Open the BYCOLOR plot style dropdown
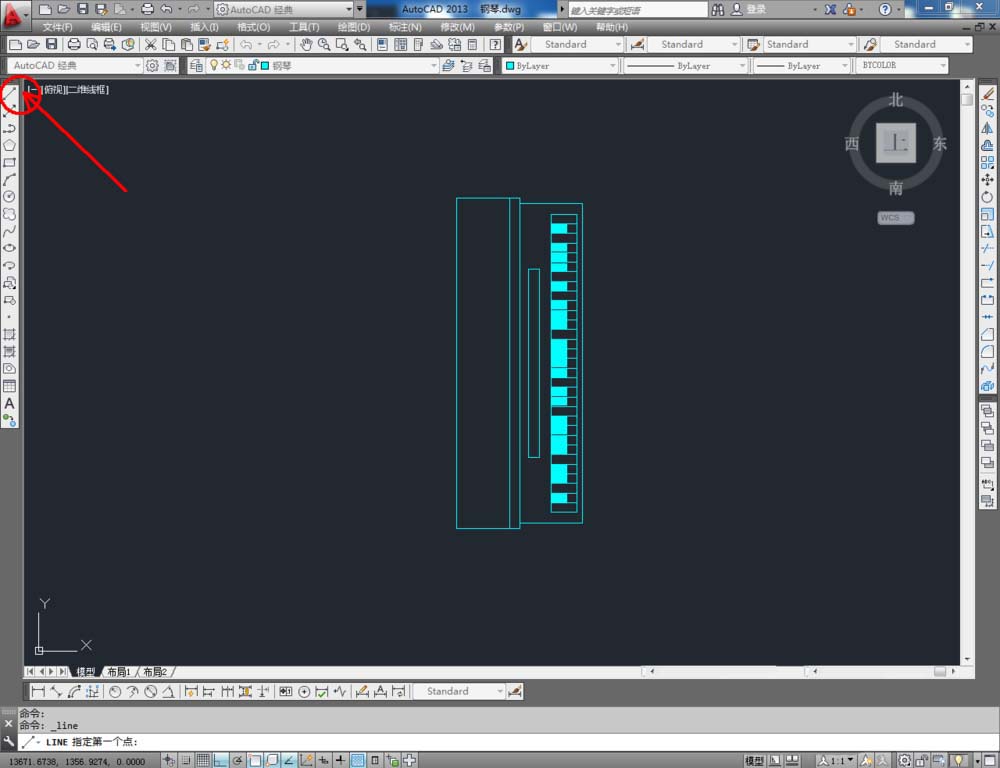This screenshot has width=1000, height=768. [x=901, y=65]
